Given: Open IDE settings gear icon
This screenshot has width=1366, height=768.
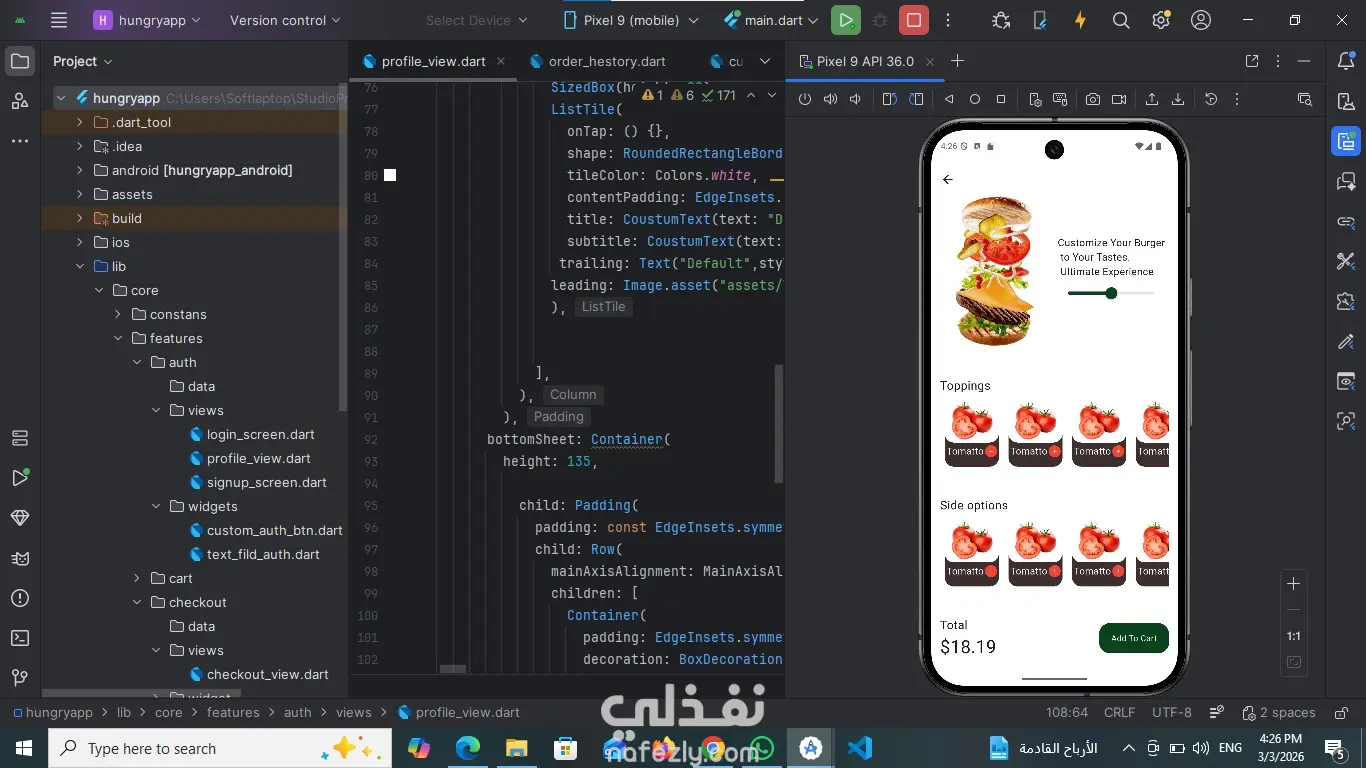Looking at the screenshot, I should tap(1161, 20).
